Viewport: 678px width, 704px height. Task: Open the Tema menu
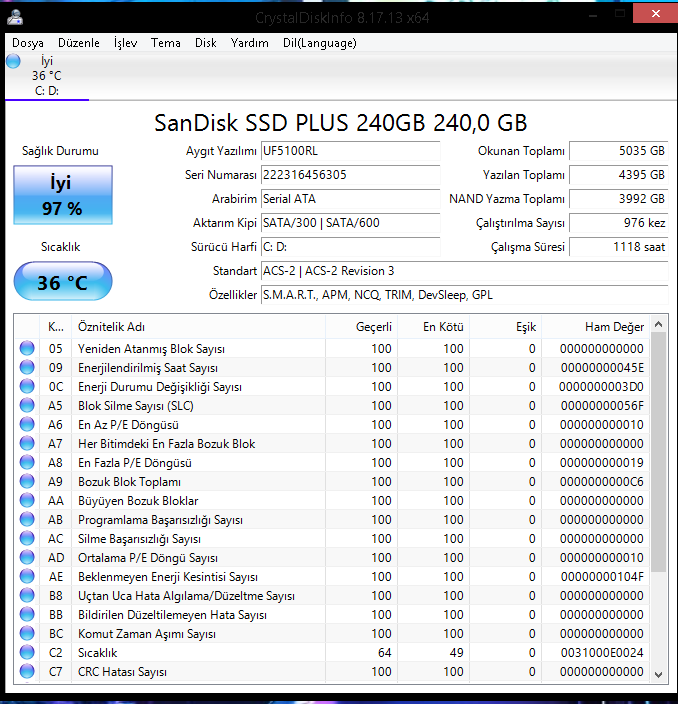pos(166,43)
